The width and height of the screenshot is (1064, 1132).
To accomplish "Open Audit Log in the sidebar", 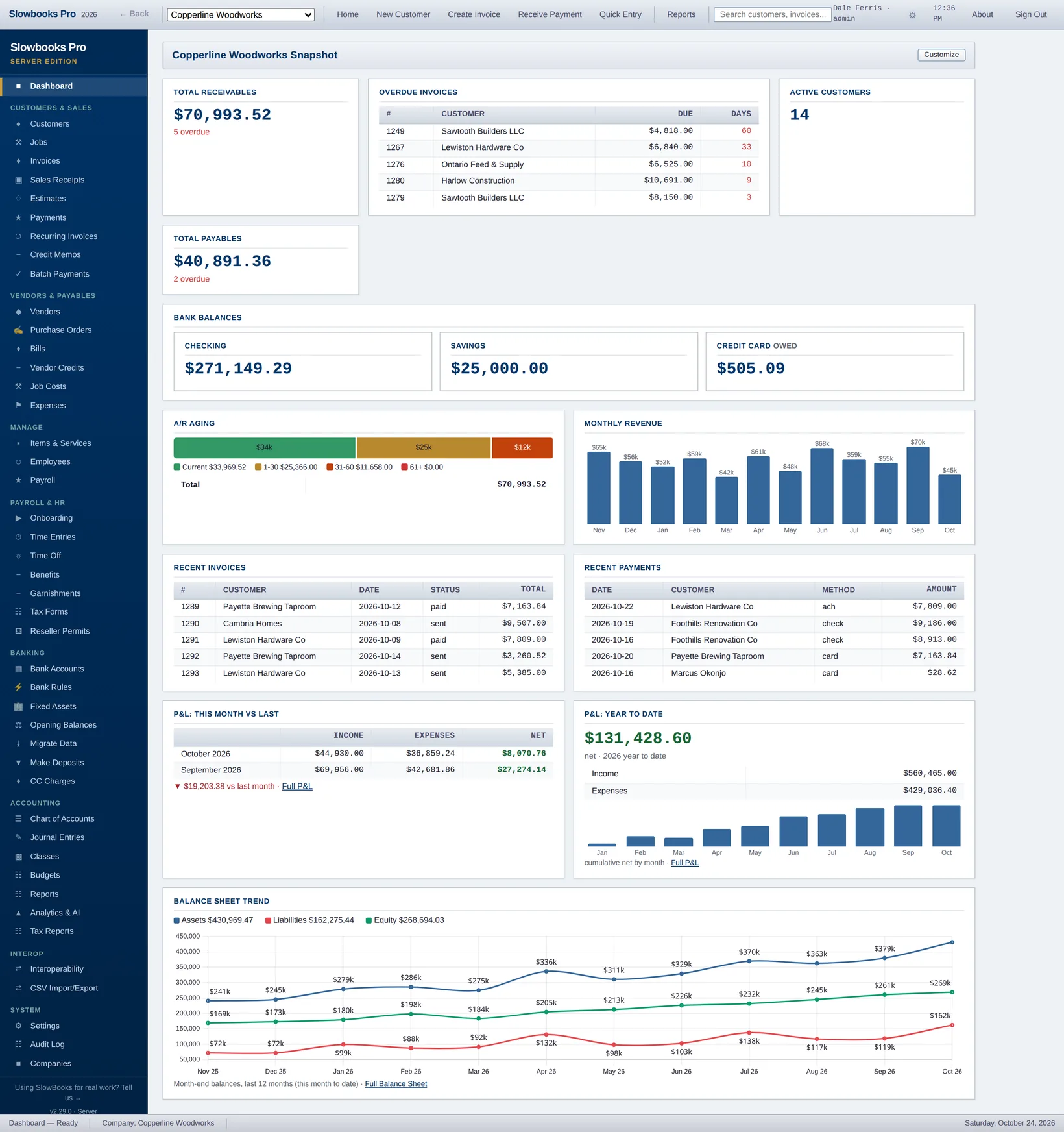I will coord(74,1044).
